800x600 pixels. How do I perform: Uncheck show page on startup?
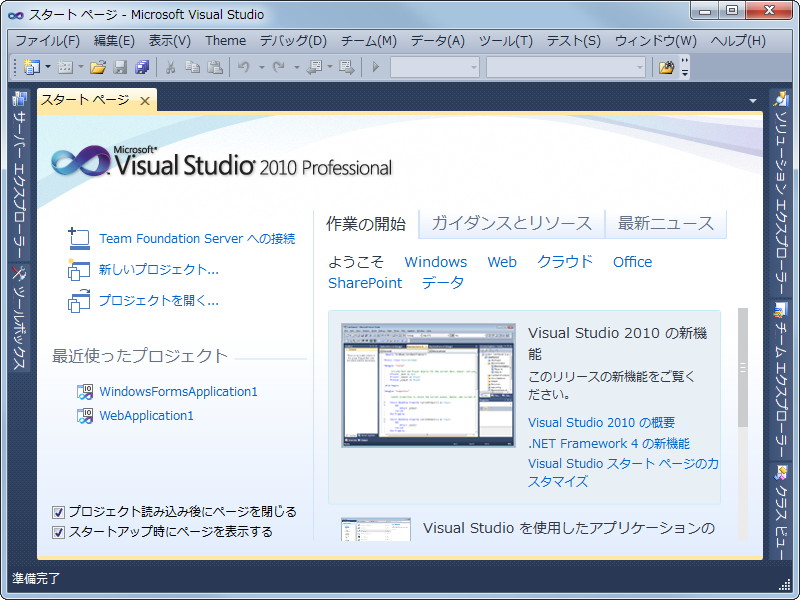click(59, 532)
